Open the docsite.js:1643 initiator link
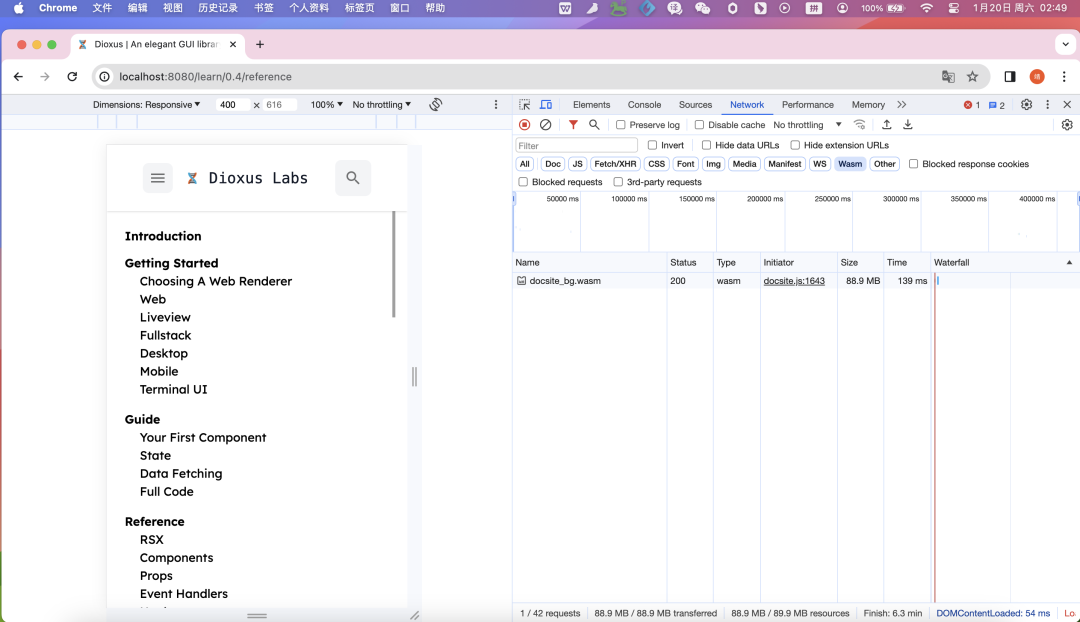This screenshot has height=622, width=1080. point(794,281)
